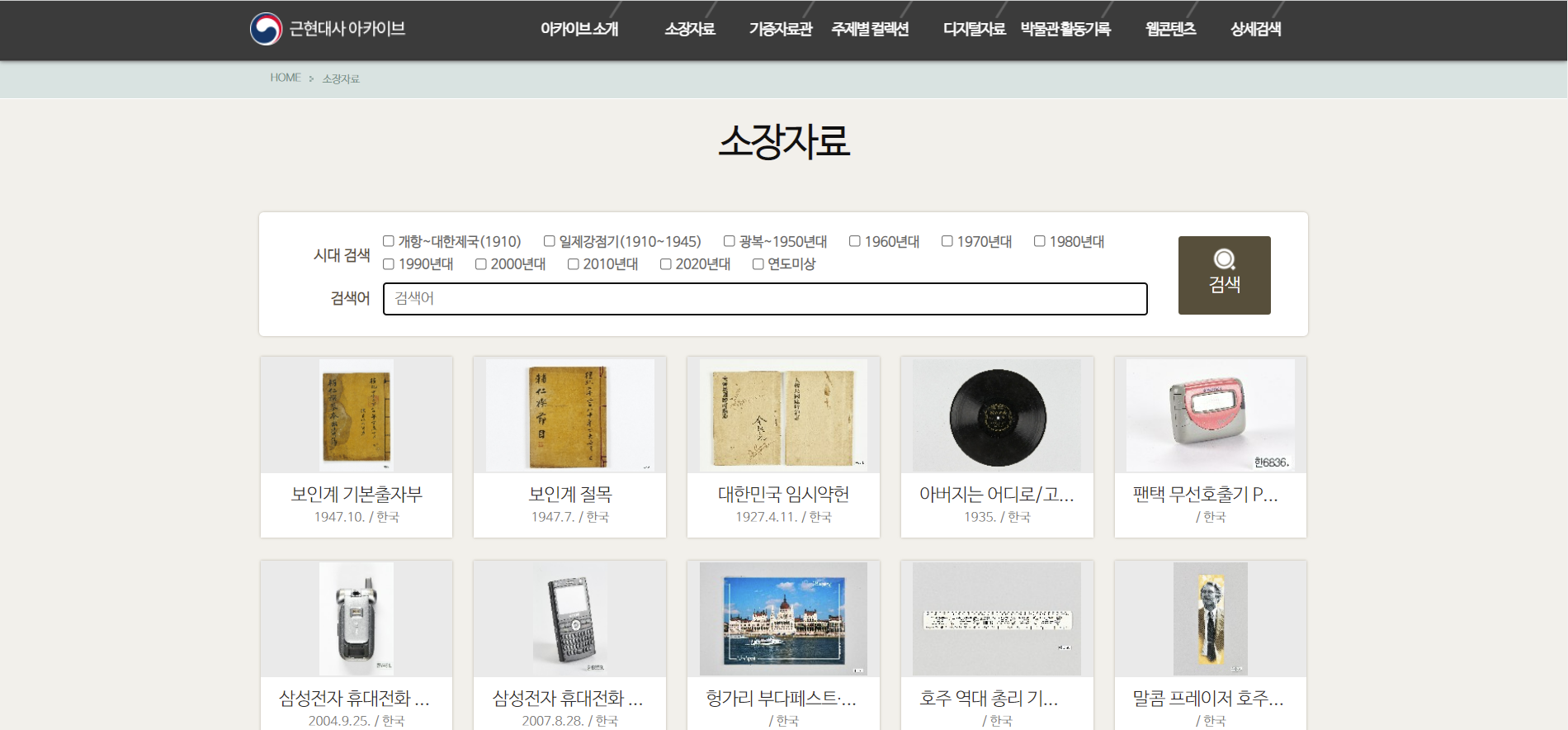Enable the 1990년대 era filter

(x=389, y=264)
